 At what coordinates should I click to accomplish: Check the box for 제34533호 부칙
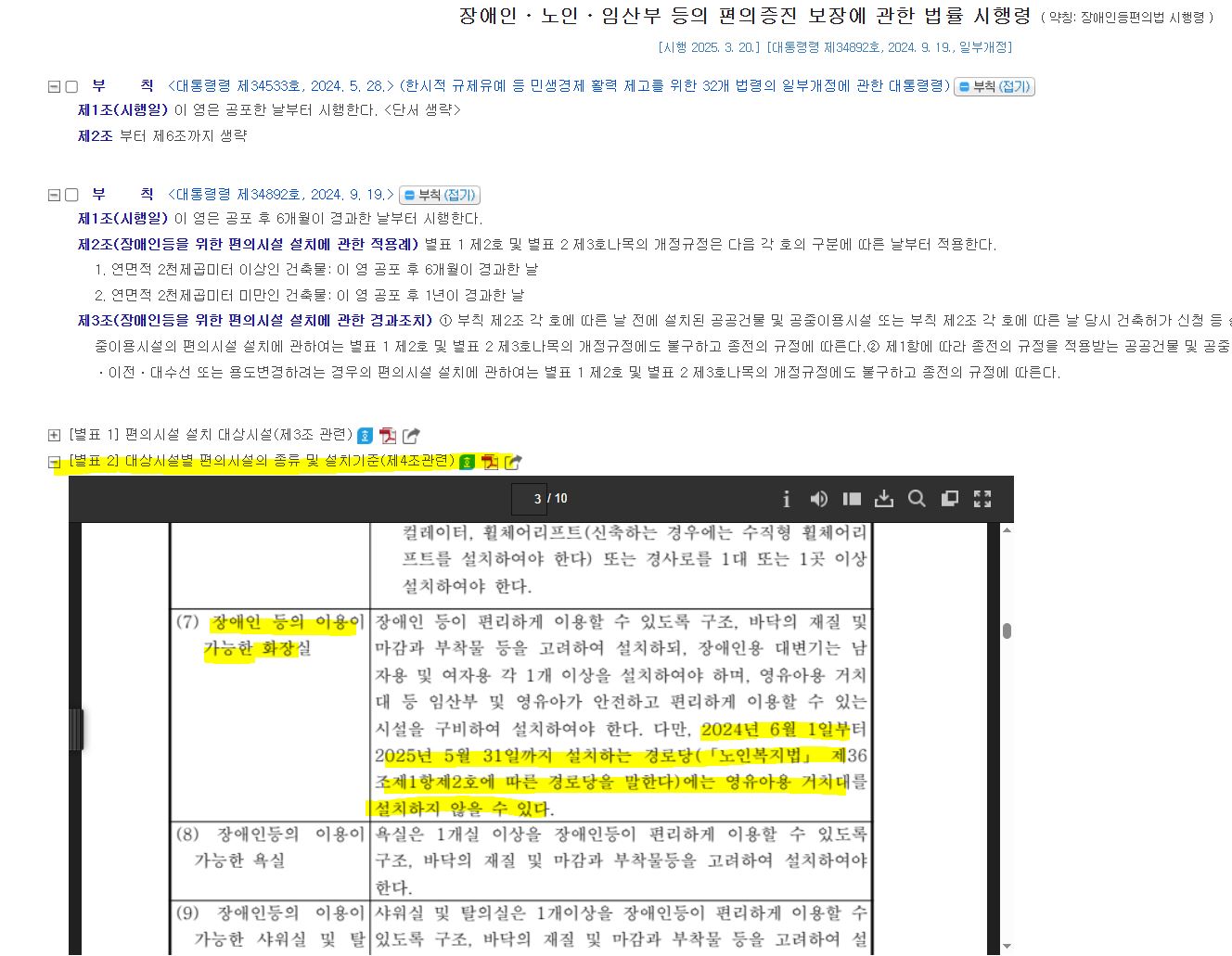coord(71,86)
